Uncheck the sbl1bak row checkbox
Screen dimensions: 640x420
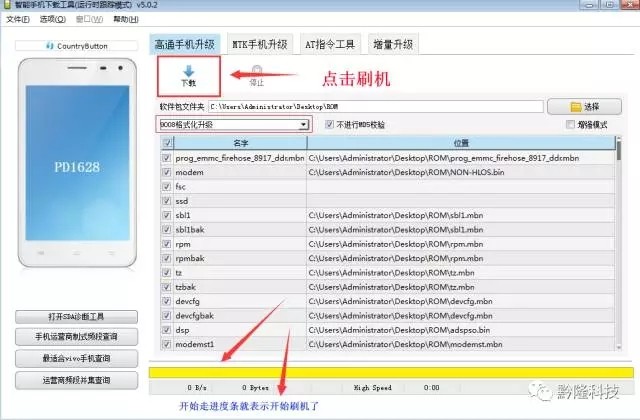(167, 229)
